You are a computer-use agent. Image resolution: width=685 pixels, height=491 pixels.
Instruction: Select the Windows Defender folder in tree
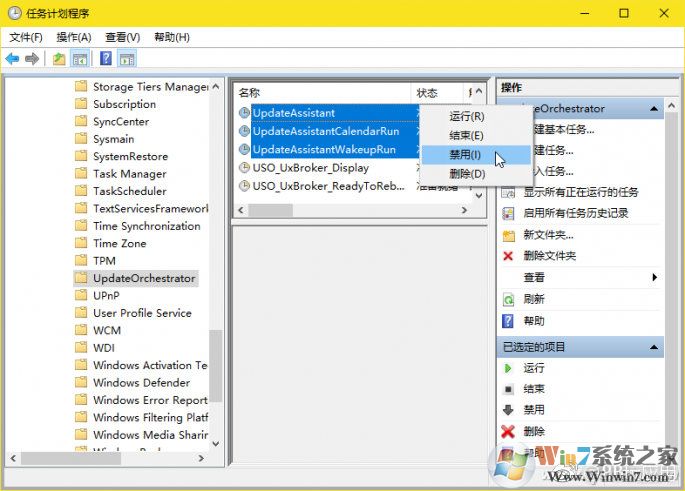click(142, 383)
